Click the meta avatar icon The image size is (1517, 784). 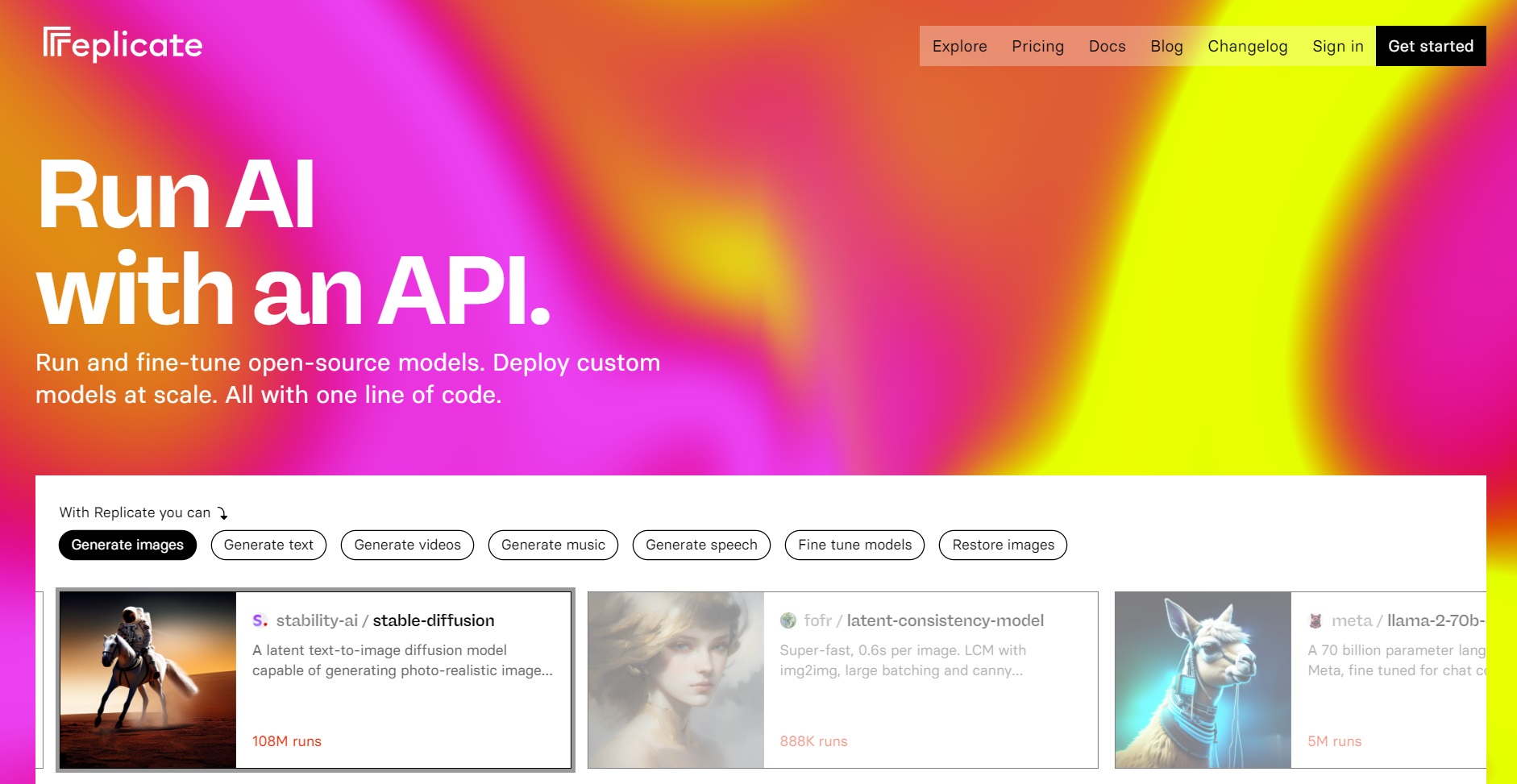(1315, 620)
